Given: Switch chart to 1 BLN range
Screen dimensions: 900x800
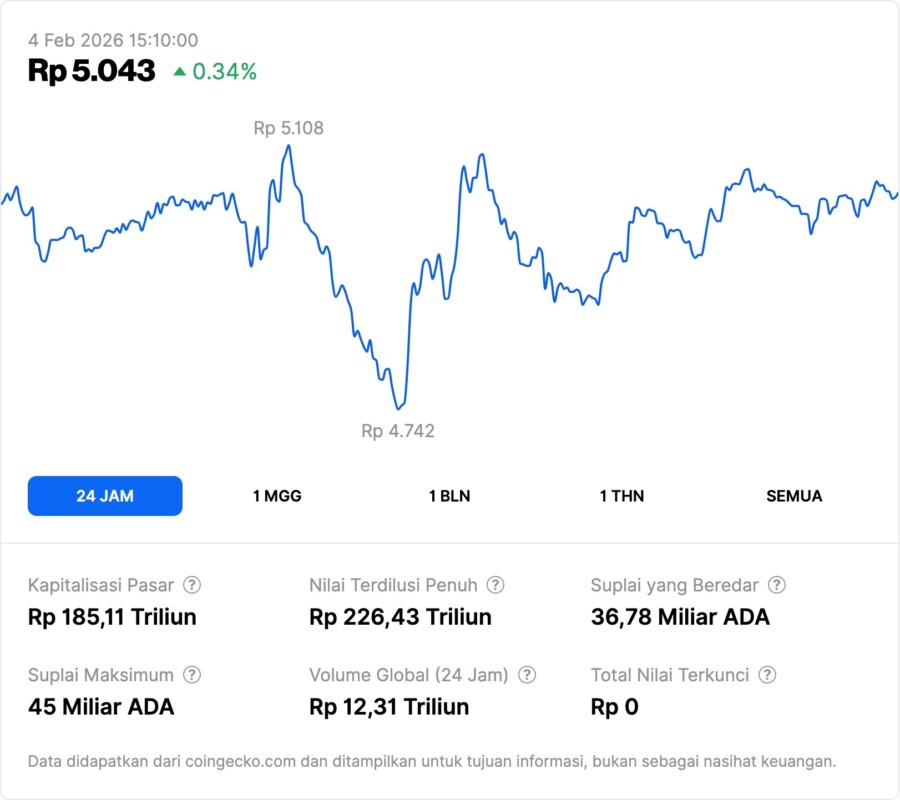Looking at the screenshot, I should point(449,496).
